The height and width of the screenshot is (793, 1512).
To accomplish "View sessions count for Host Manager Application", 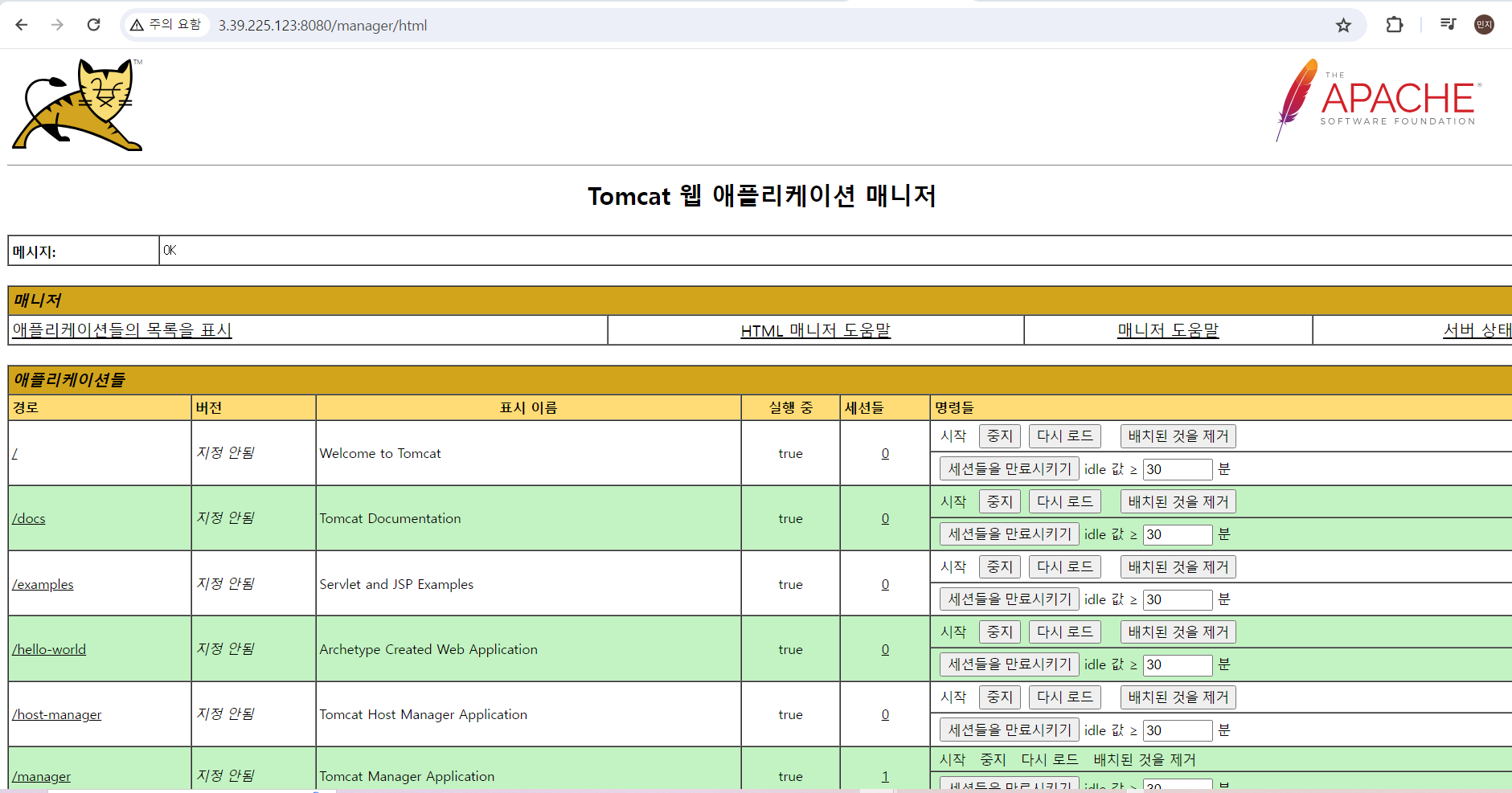I will [885, 715].
